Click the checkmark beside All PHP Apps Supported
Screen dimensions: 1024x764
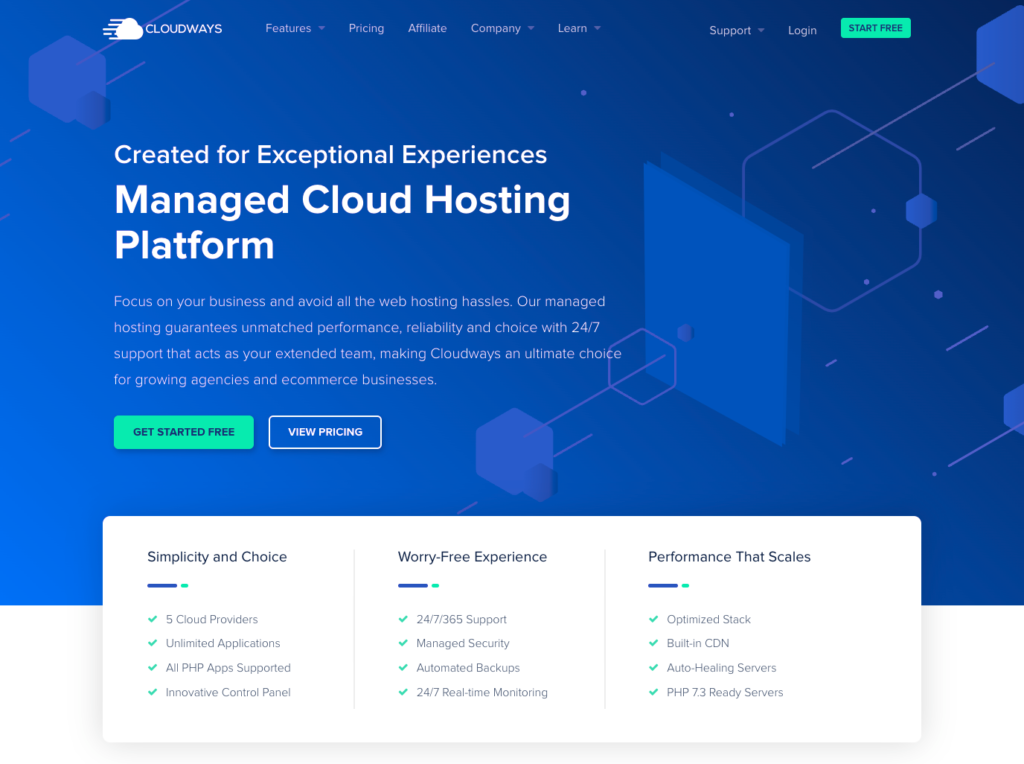click(x=152, y=667)
